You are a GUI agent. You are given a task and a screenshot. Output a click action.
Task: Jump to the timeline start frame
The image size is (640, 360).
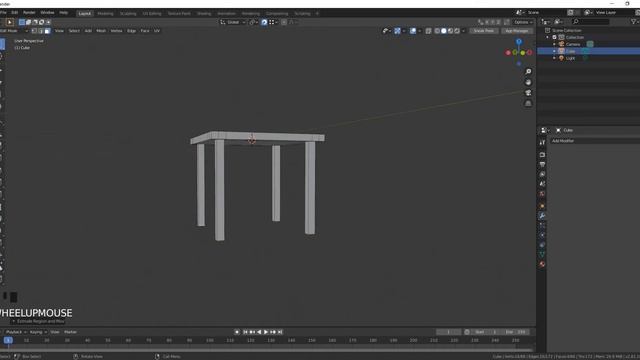[245, 332]
